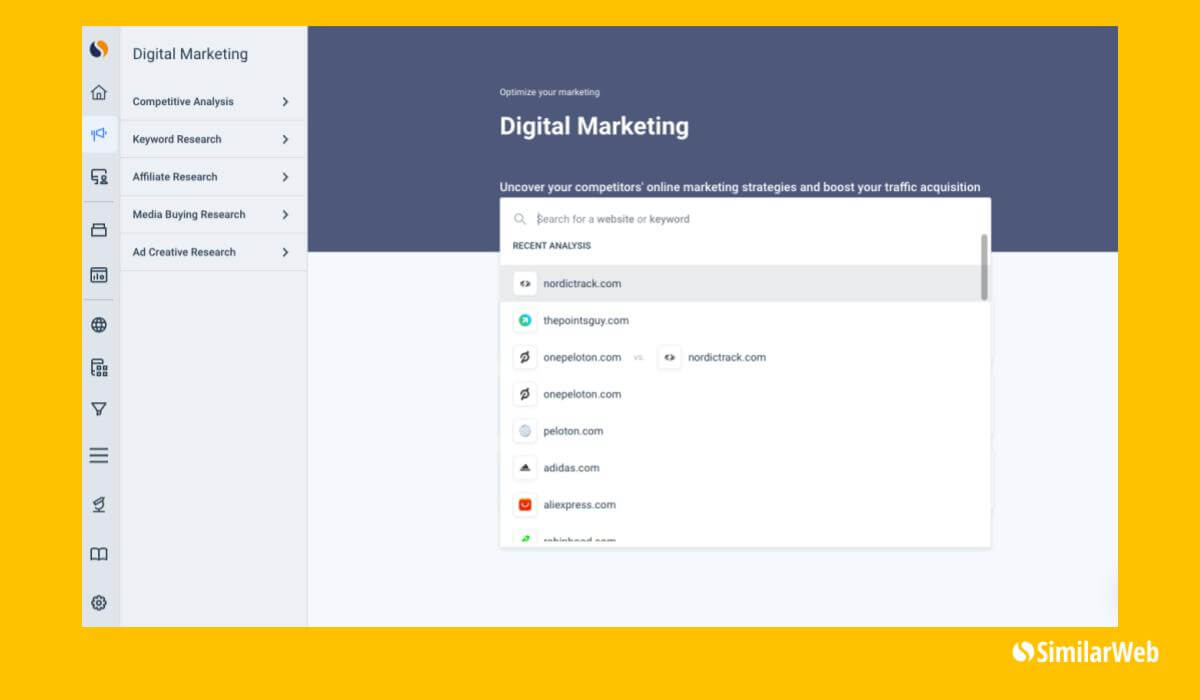The height and width of the screenshot is (700, 1200).
Task: Click nordictrack.com favicon in the comparison row
Action: [x=669, y=357]
